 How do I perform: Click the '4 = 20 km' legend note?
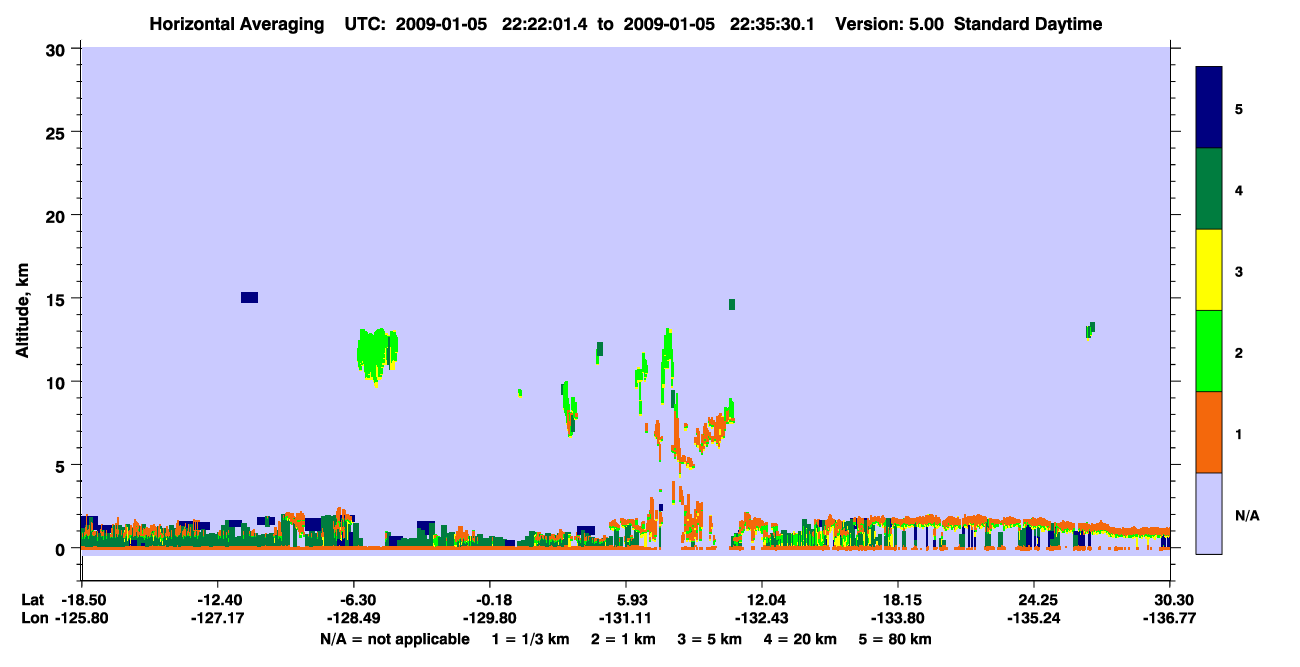click(799, 639)
